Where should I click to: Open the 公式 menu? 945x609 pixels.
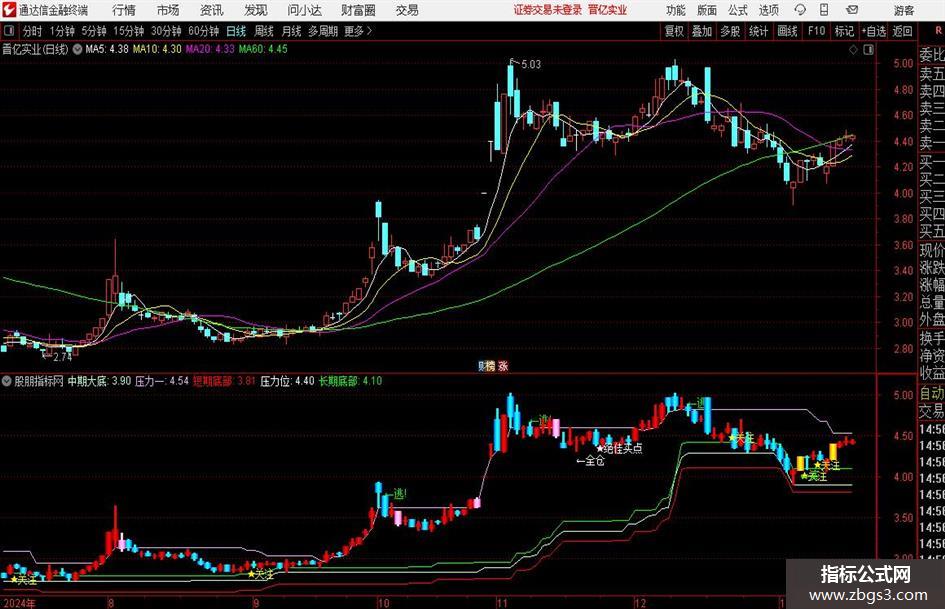tap(738, 10)
